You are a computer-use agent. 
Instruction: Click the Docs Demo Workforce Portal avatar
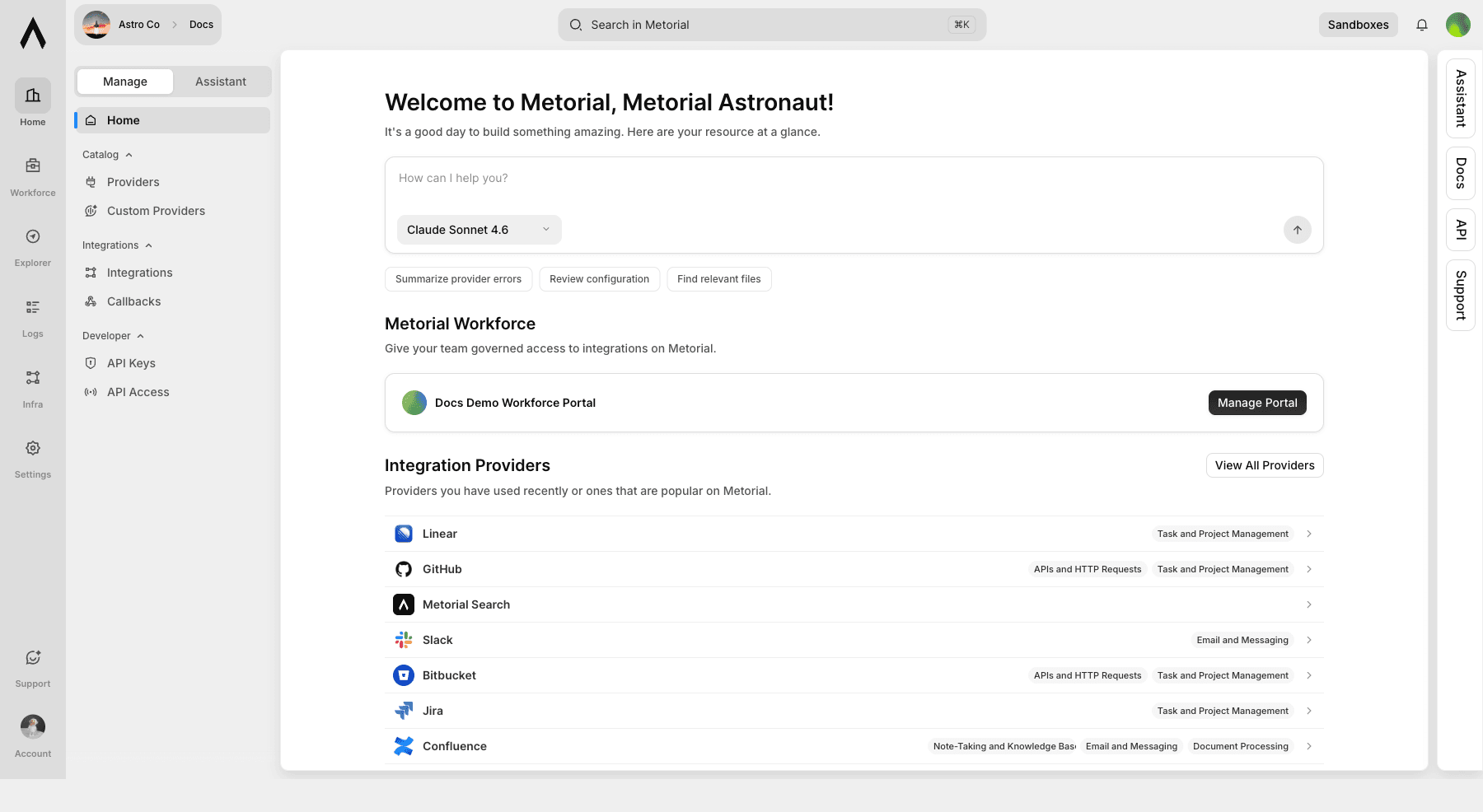pyautogui.click(x=414, y=403)
